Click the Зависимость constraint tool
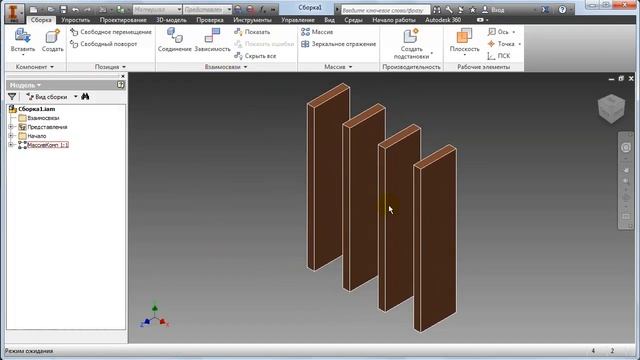 tap(213, 40)
